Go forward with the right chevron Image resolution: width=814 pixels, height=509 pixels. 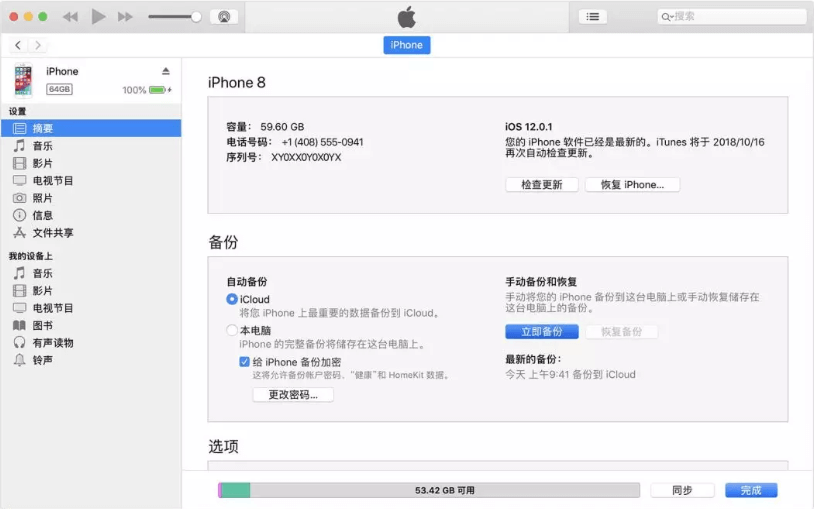37,45
